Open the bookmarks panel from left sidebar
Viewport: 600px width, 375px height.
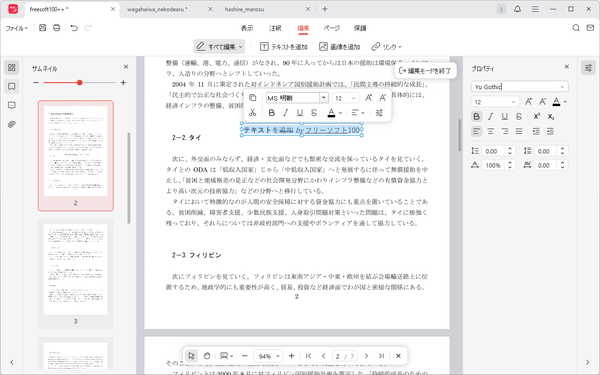(x=11, y=86)
